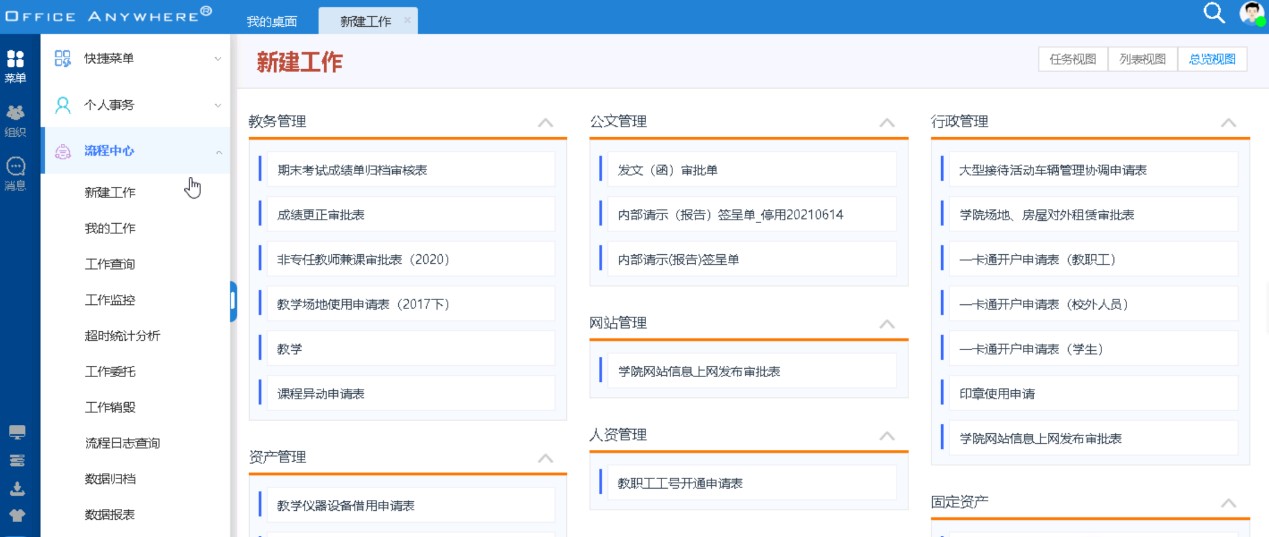Click the sidebar collapse handle

[233, 300]
